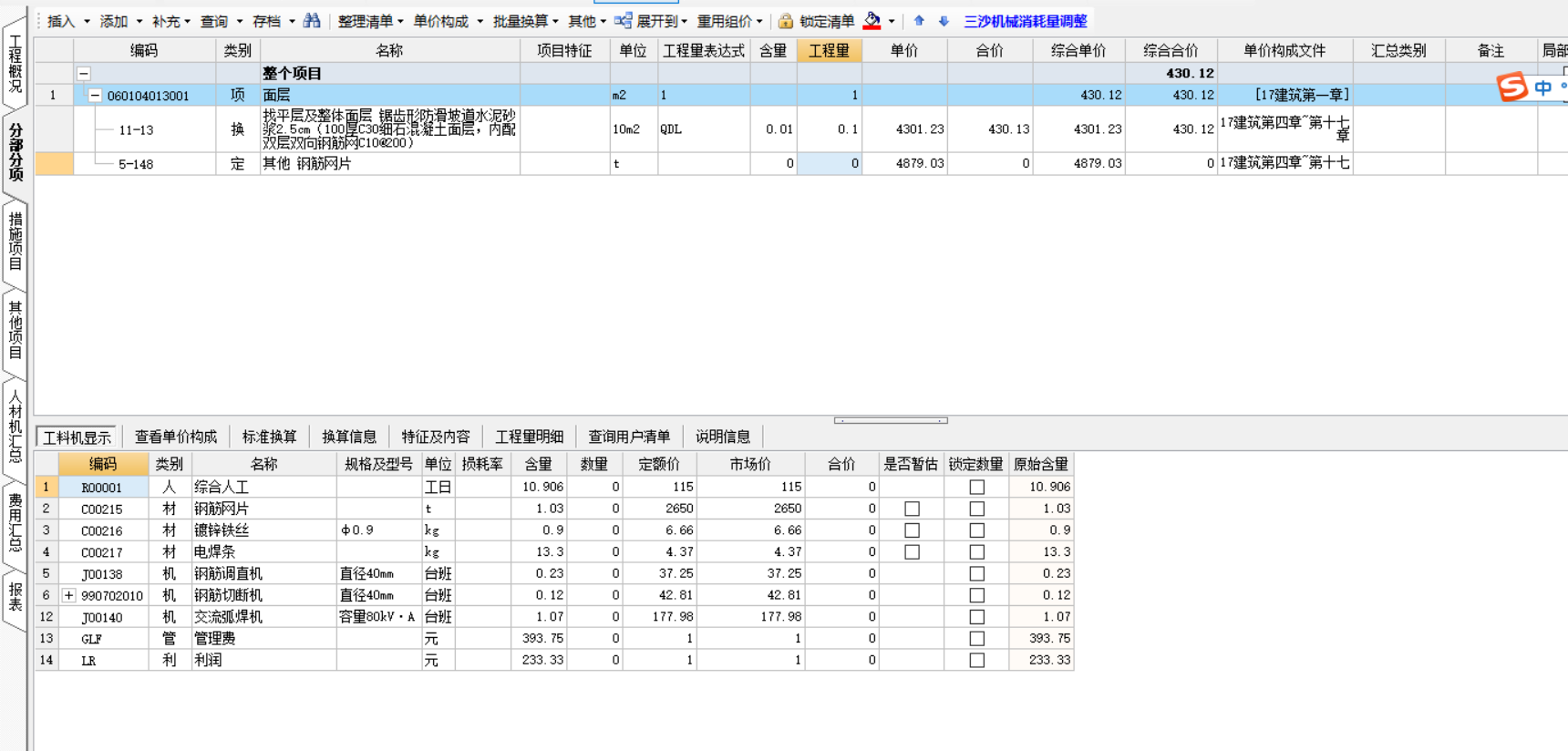This screenshot has width=1568, height=751.
Task: Click the blue move-down arrow icon
Action: [x=944, y=21]
